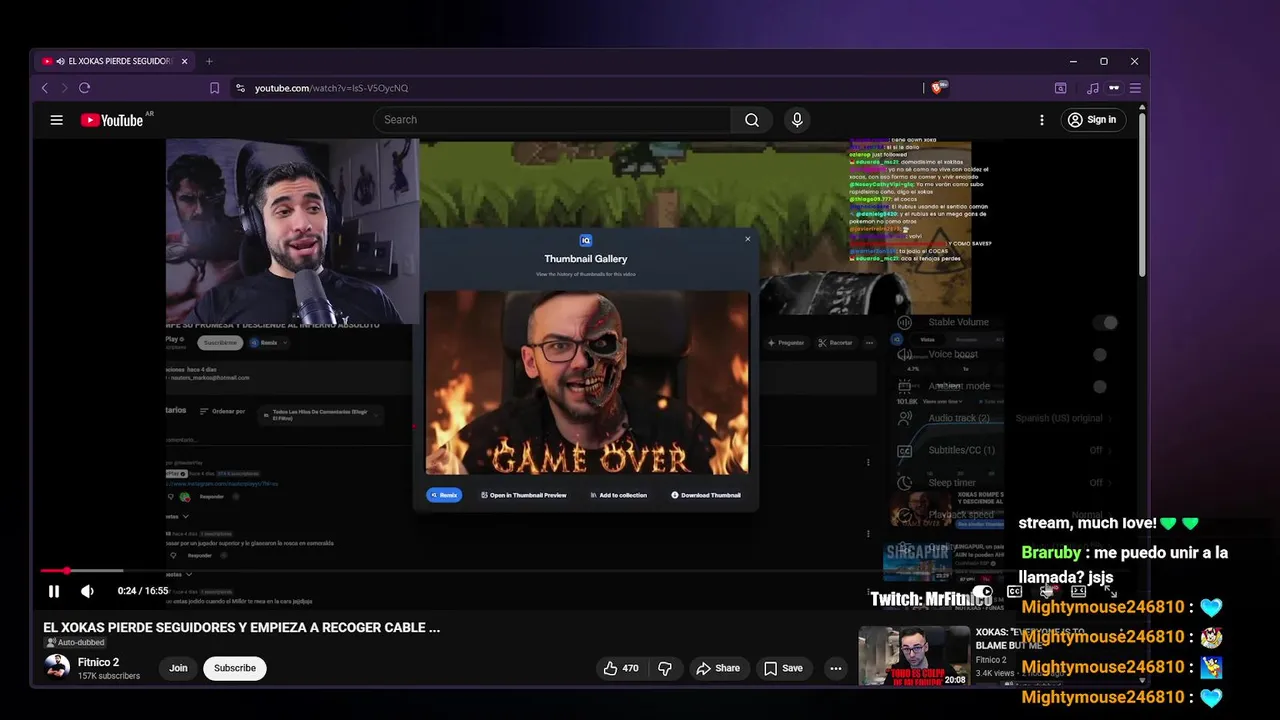The width and height of the screenshot is (1280, 720).
Task: Toggle the Stable Volume switch
Action: (1105, 322)
